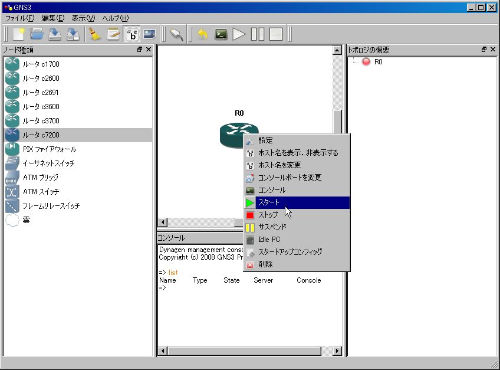Close the node types panel
The image size is (500, 370).
pos(149,50)
